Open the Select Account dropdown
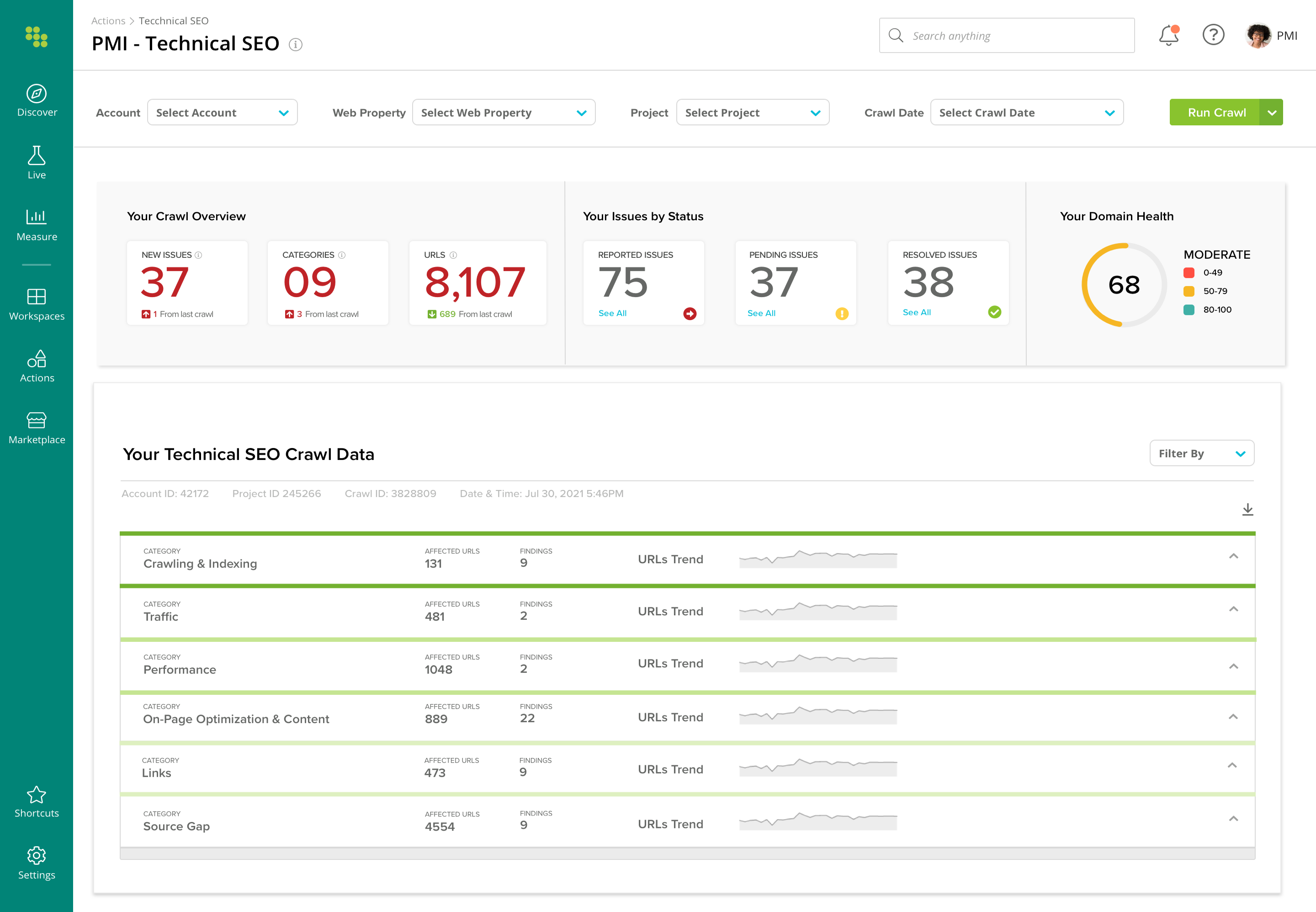The height and width of the screenshot is (912, 1316). pyautogui.click(x=222, y=112)
